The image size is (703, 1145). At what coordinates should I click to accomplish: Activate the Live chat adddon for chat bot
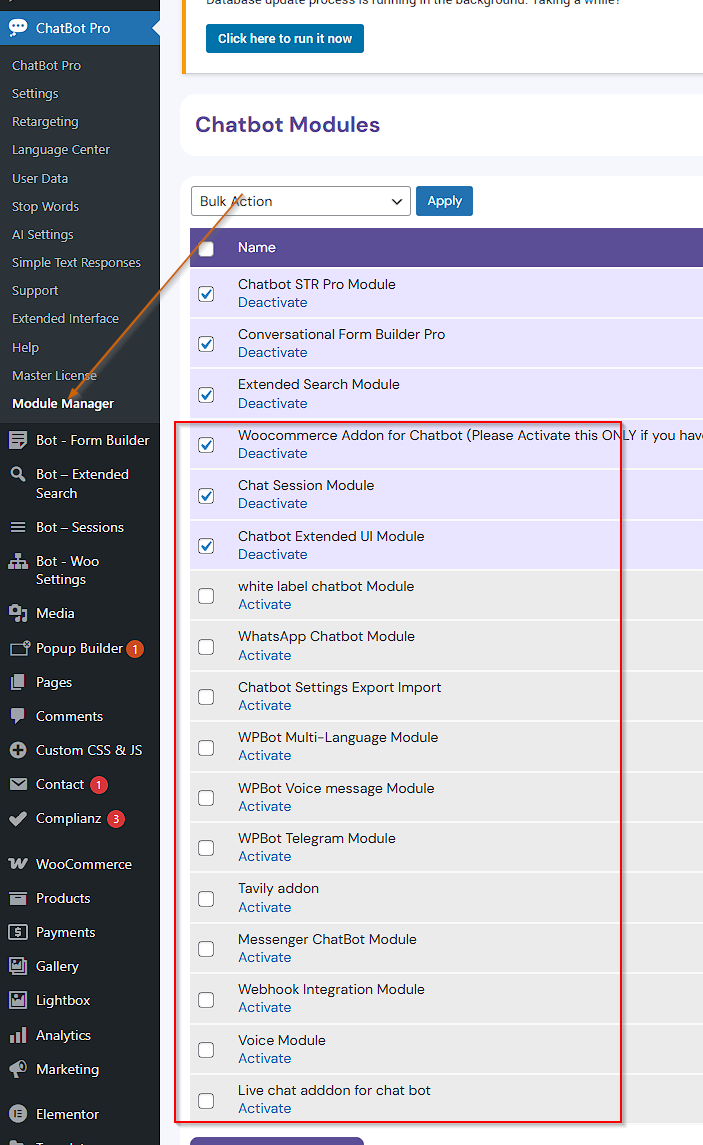(x=264, y=1108)
